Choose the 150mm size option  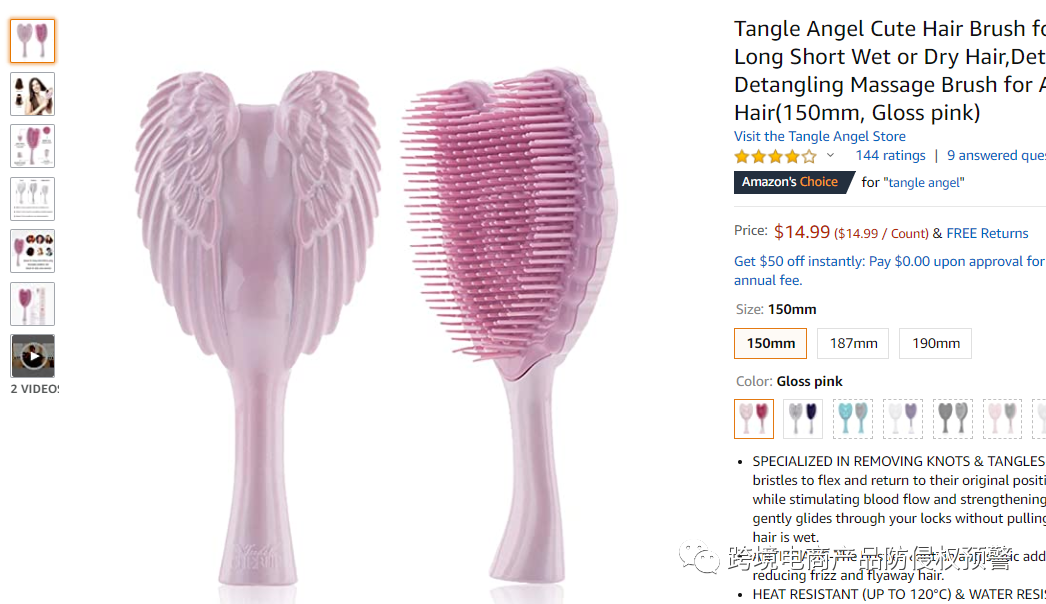[x=770, y=343]
